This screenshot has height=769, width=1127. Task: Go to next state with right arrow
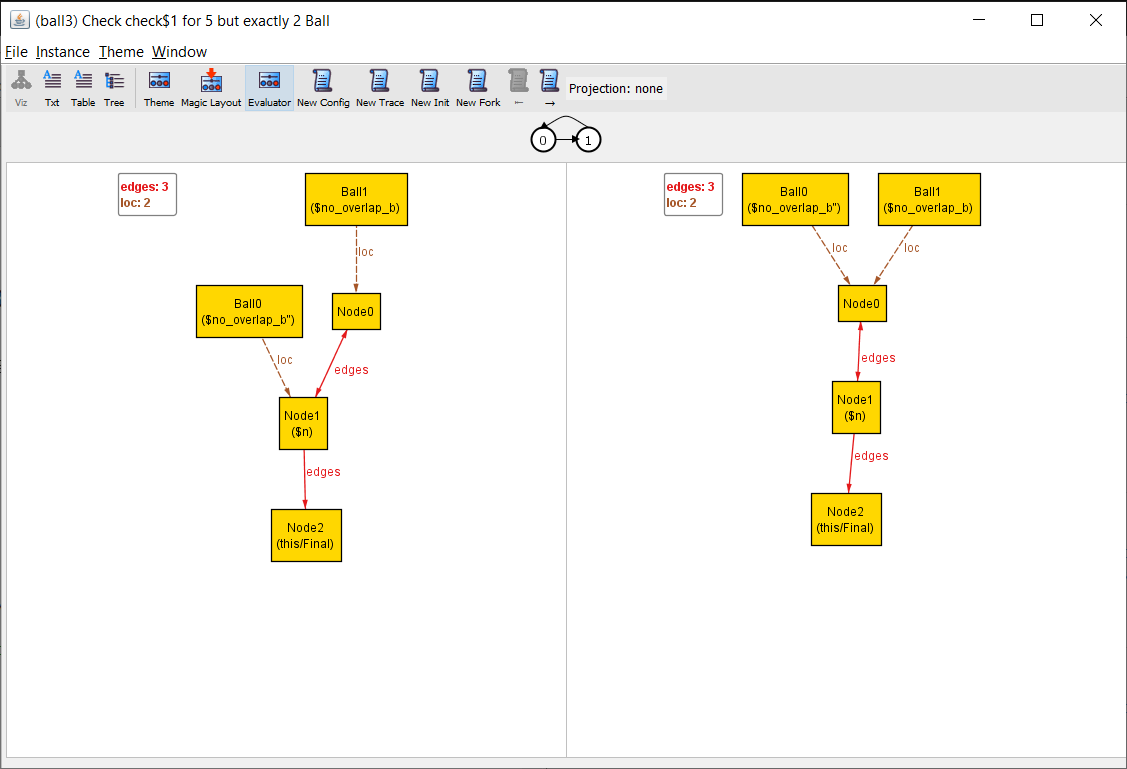tap(549, 88)
